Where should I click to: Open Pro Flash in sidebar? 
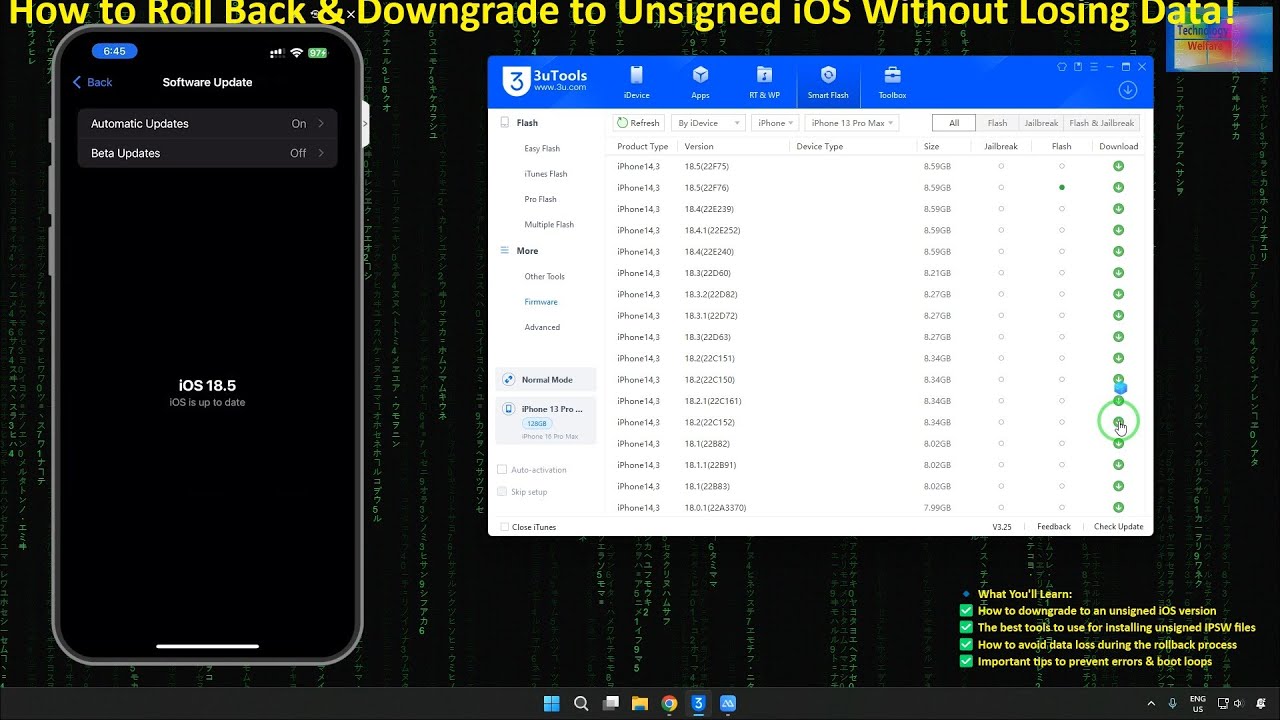pos(540,199)
